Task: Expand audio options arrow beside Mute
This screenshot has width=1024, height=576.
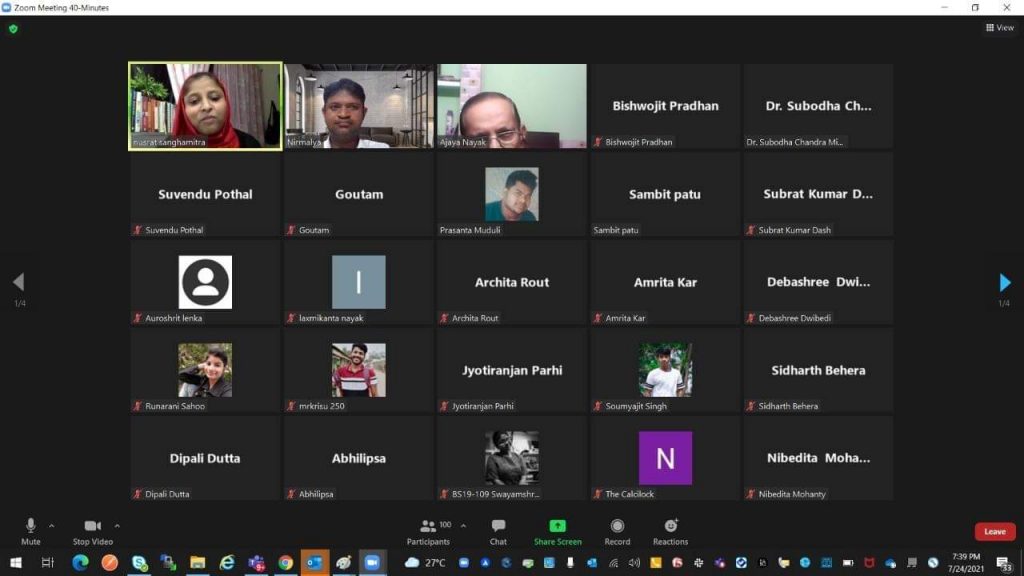Action: pyautogui.click(x=52, y=525)
